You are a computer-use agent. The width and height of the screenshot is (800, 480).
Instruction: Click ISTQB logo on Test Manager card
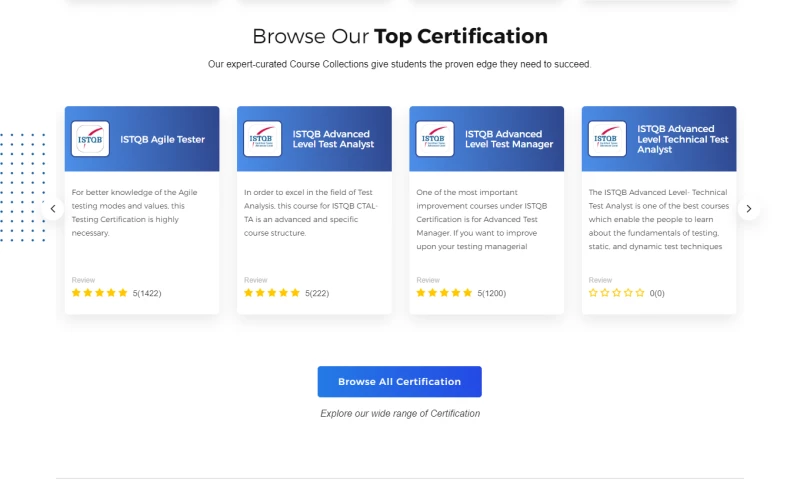coord(435,139)
